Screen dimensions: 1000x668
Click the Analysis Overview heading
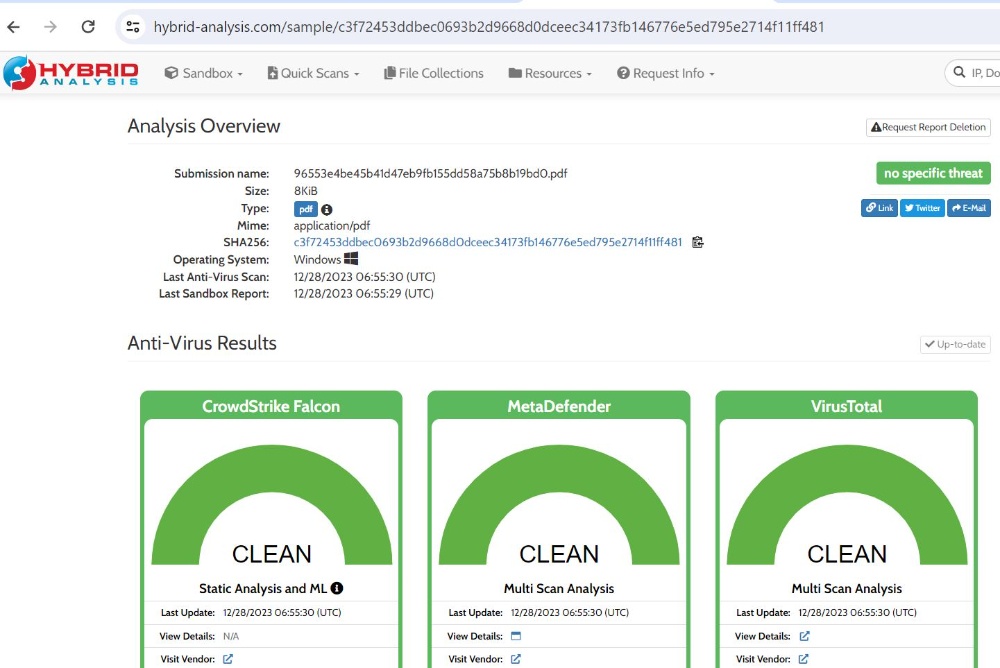pos(204,126)
